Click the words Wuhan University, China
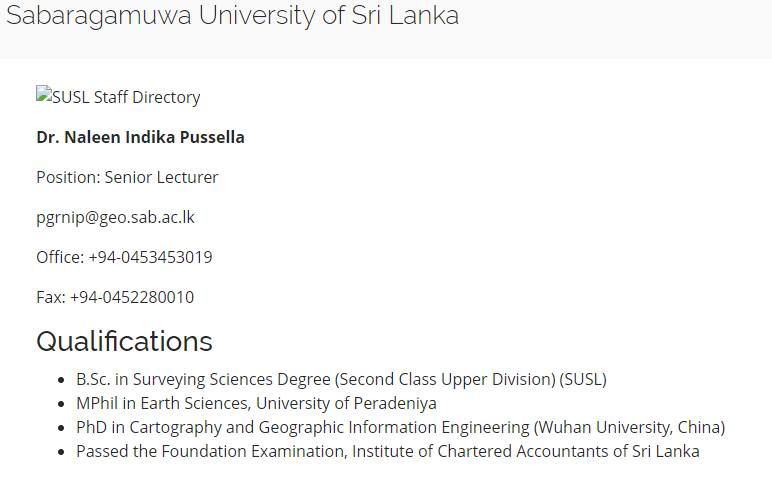This screenshot has width=772, height=483. pyautogui.click(x=630, y=427)
